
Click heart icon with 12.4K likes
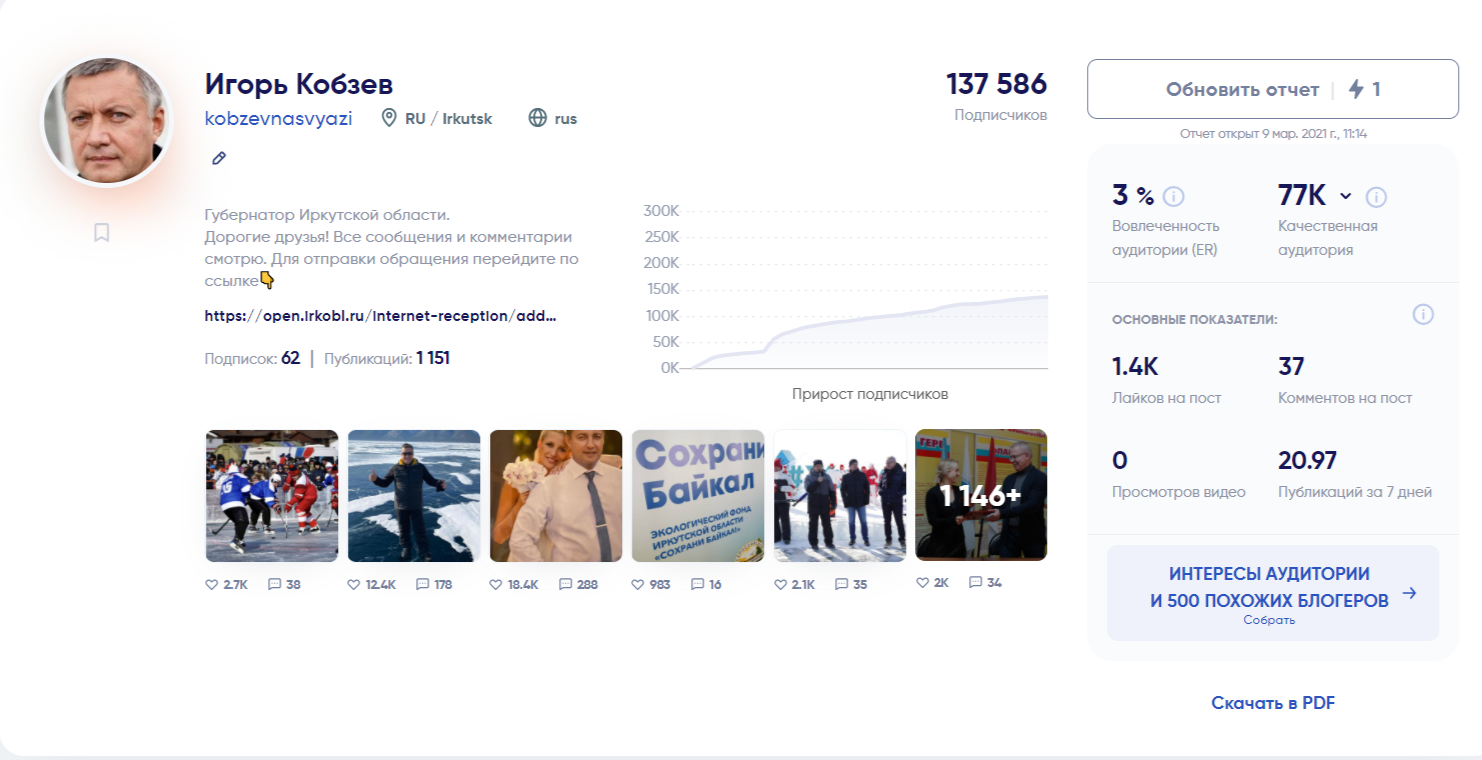[353, 584]
